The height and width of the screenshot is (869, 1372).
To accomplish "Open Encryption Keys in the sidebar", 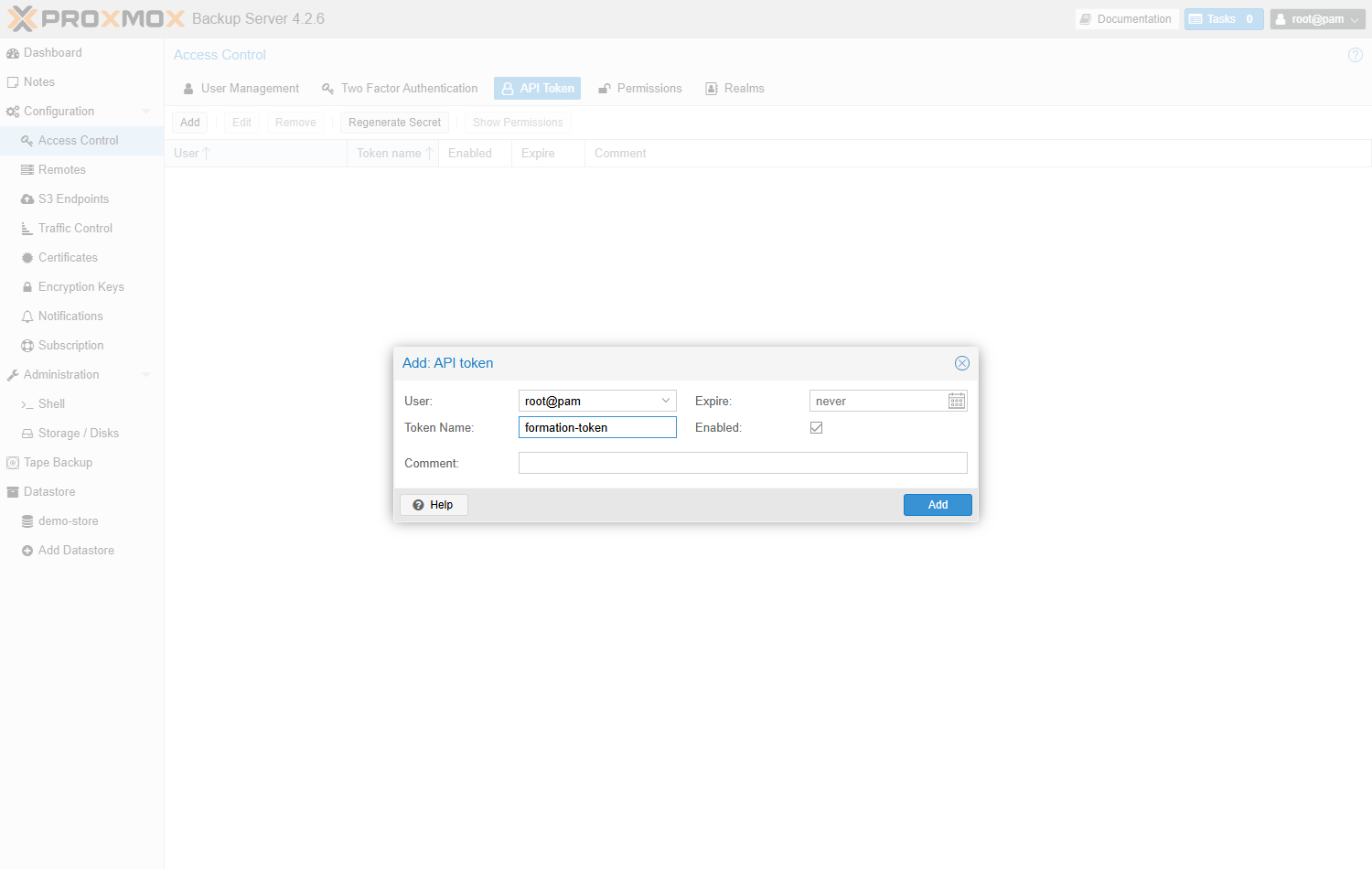I will pyautogui.click(x=82, y=287).
